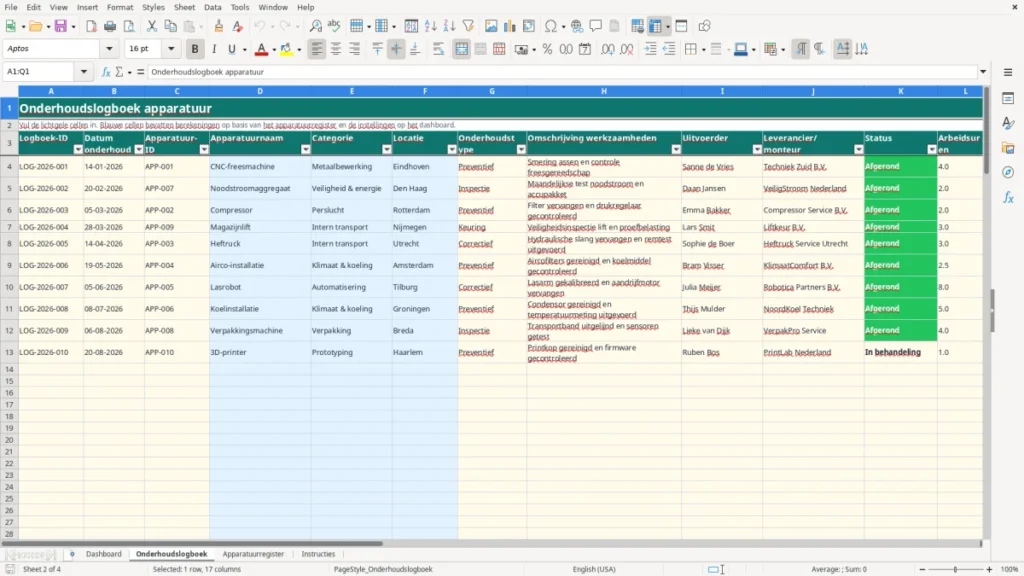Viewport: 1024px width, 576px height.
Task: Click into the formula input line
Action: [x=562, y=72]
